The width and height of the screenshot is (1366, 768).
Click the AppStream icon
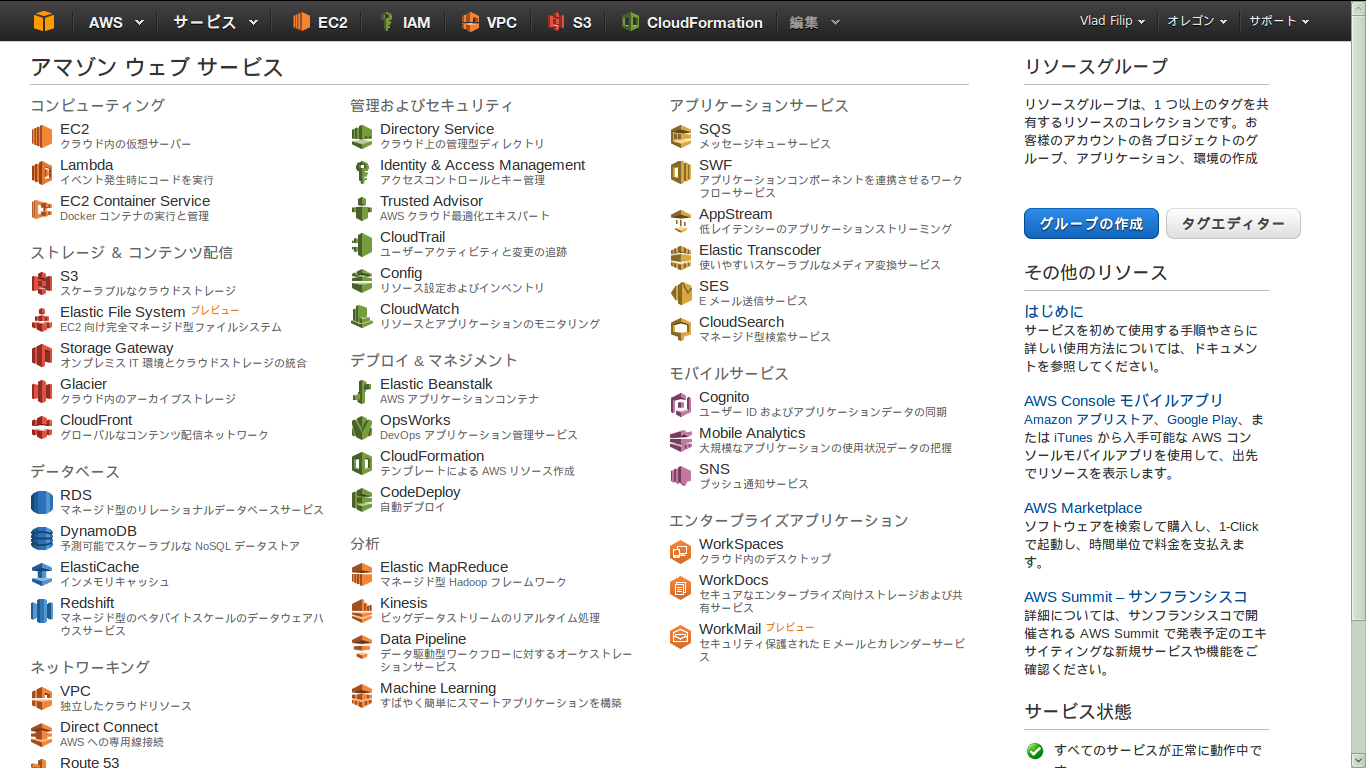[680, 221]
